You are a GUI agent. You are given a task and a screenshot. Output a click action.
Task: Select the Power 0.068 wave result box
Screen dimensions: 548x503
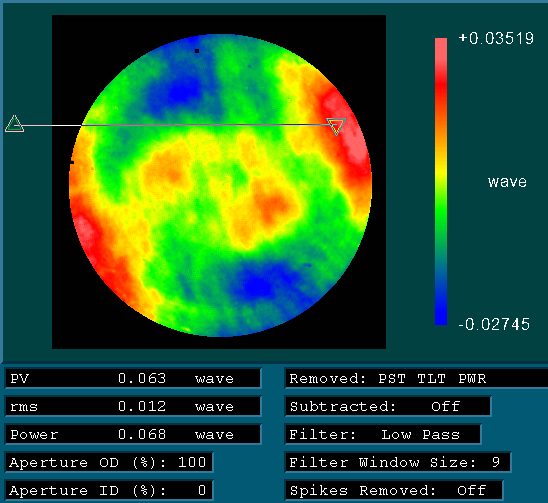(133, 434)
